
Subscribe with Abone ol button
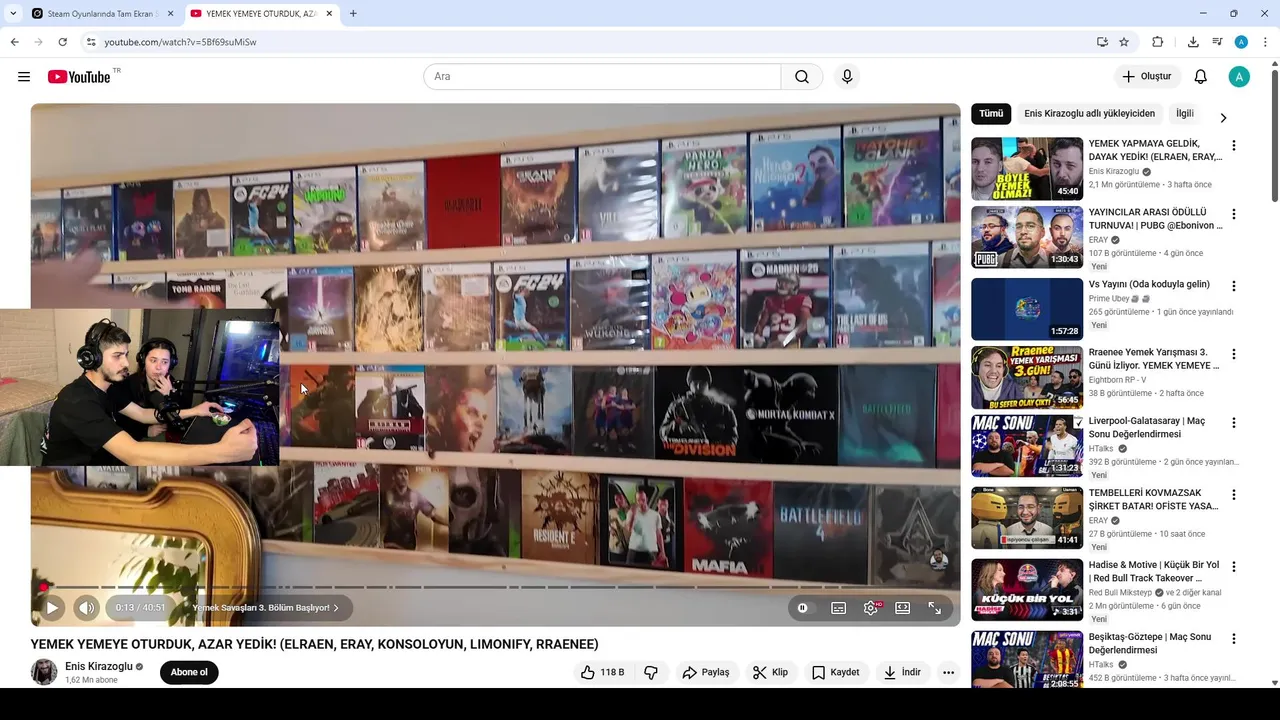click(189, 672)
